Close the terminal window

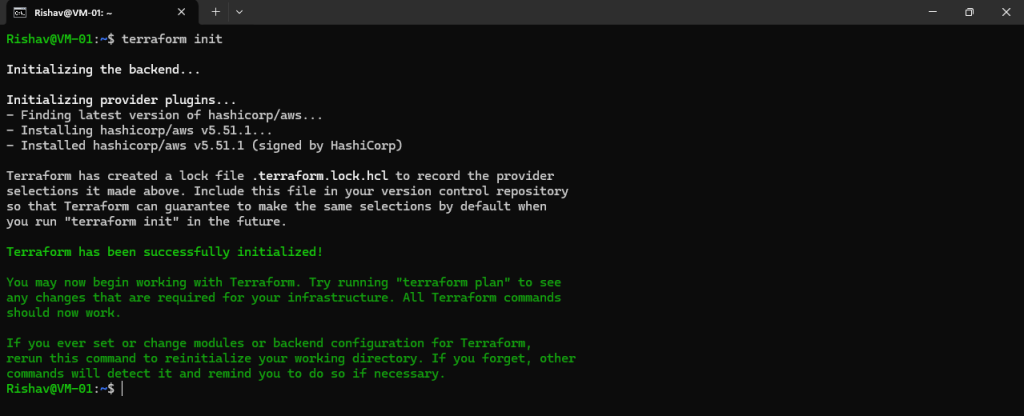coord(1006,12)
